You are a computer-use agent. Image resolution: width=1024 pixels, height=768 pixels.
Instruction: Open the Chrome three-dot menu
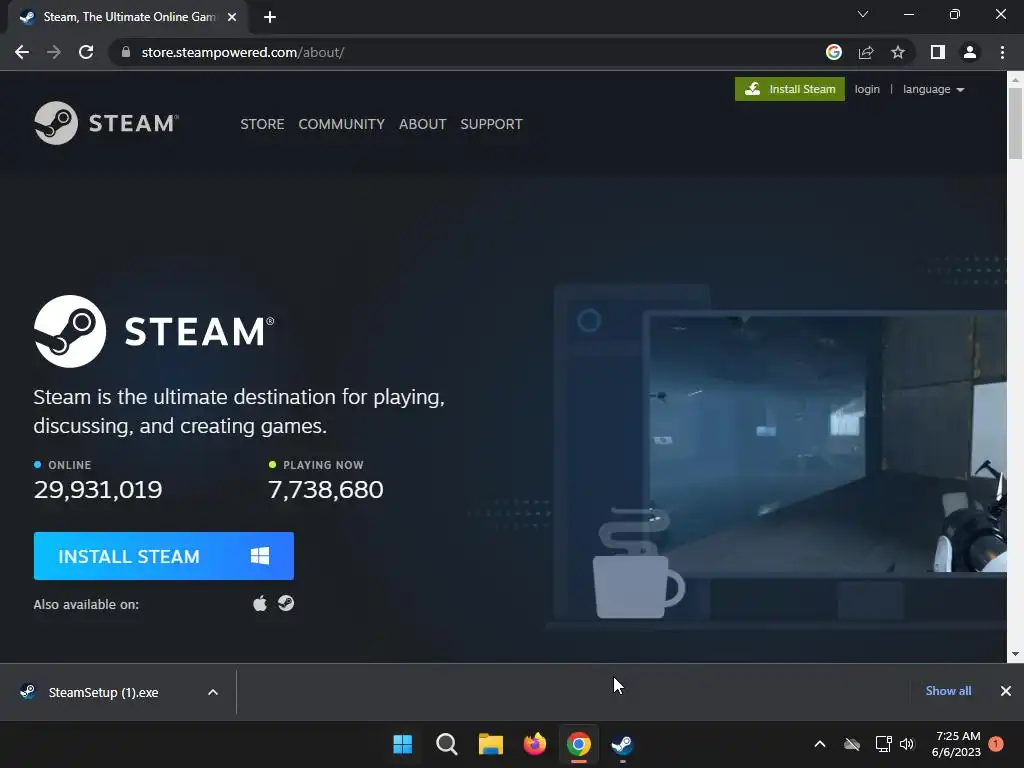(1002, 52)
